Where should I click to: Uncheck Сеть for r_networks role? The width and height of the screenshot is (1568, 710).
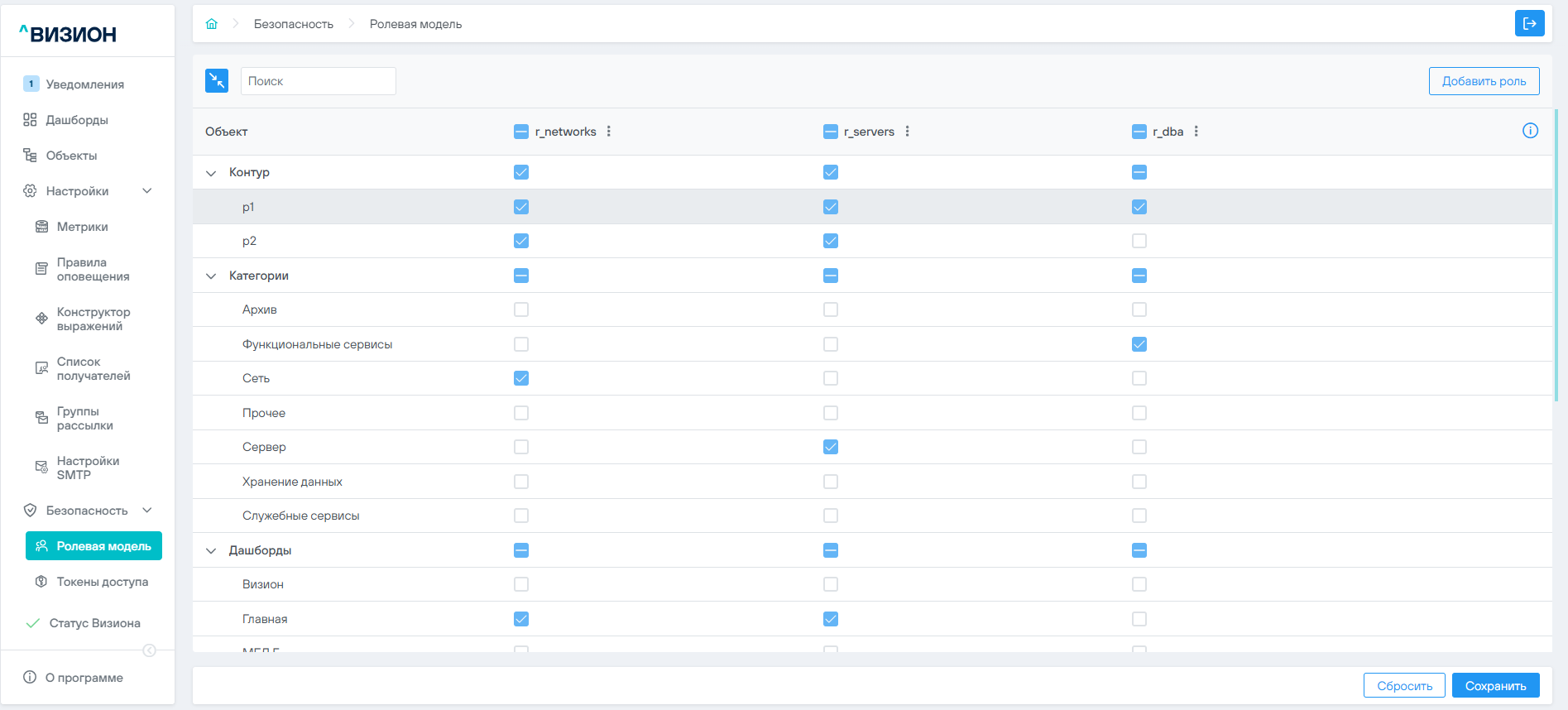tap(521, 378)
